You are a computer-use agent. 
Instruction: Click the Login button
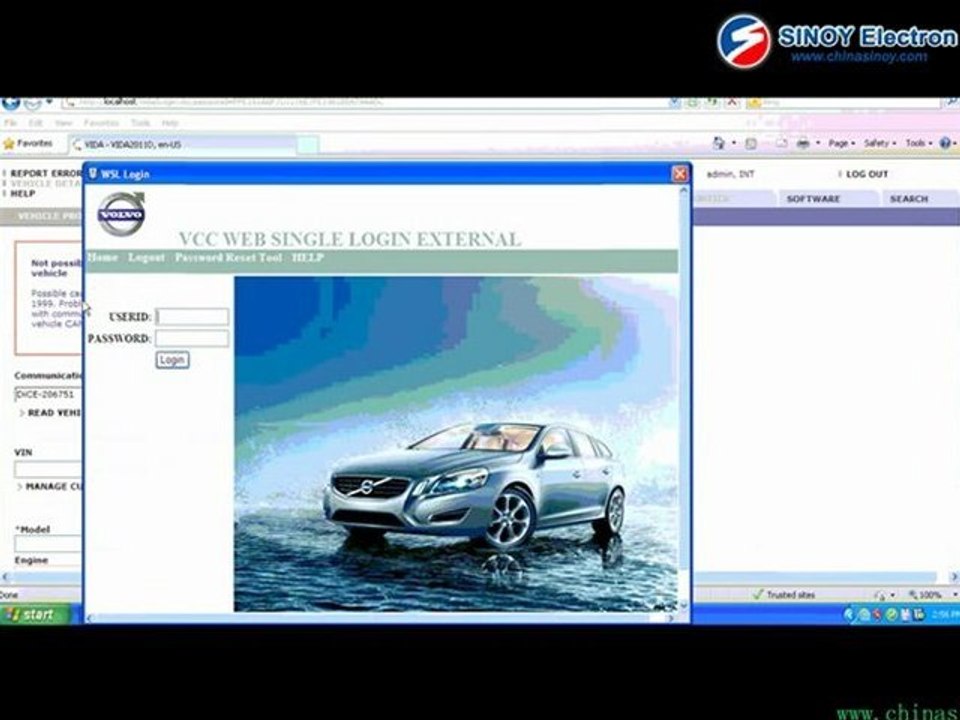pos(172,360)
